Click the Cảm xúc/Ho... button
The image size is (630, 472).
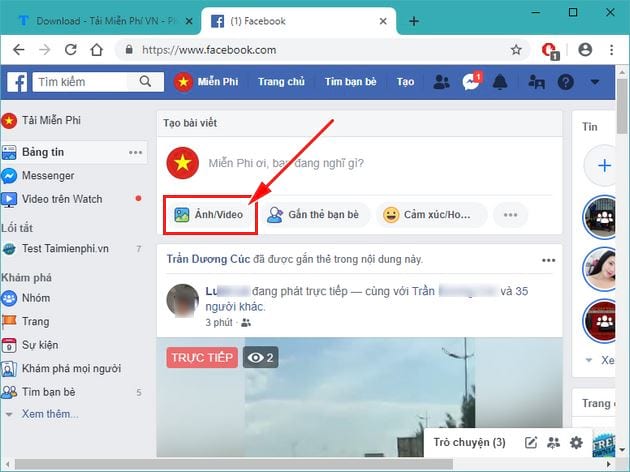tap(431, 215)
